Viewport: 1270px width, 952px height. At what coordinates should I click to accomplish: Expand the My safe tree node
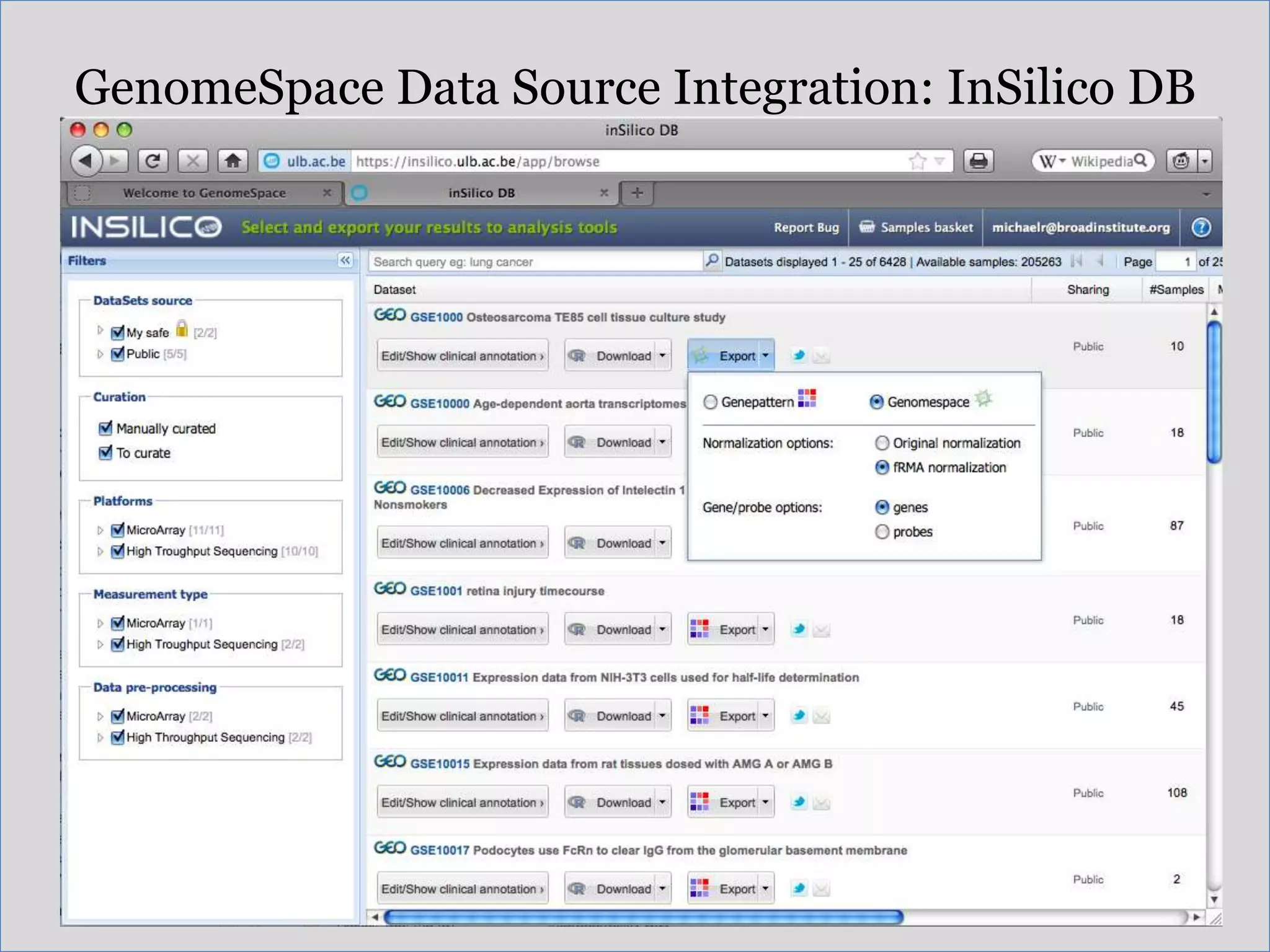click(100, 330)
